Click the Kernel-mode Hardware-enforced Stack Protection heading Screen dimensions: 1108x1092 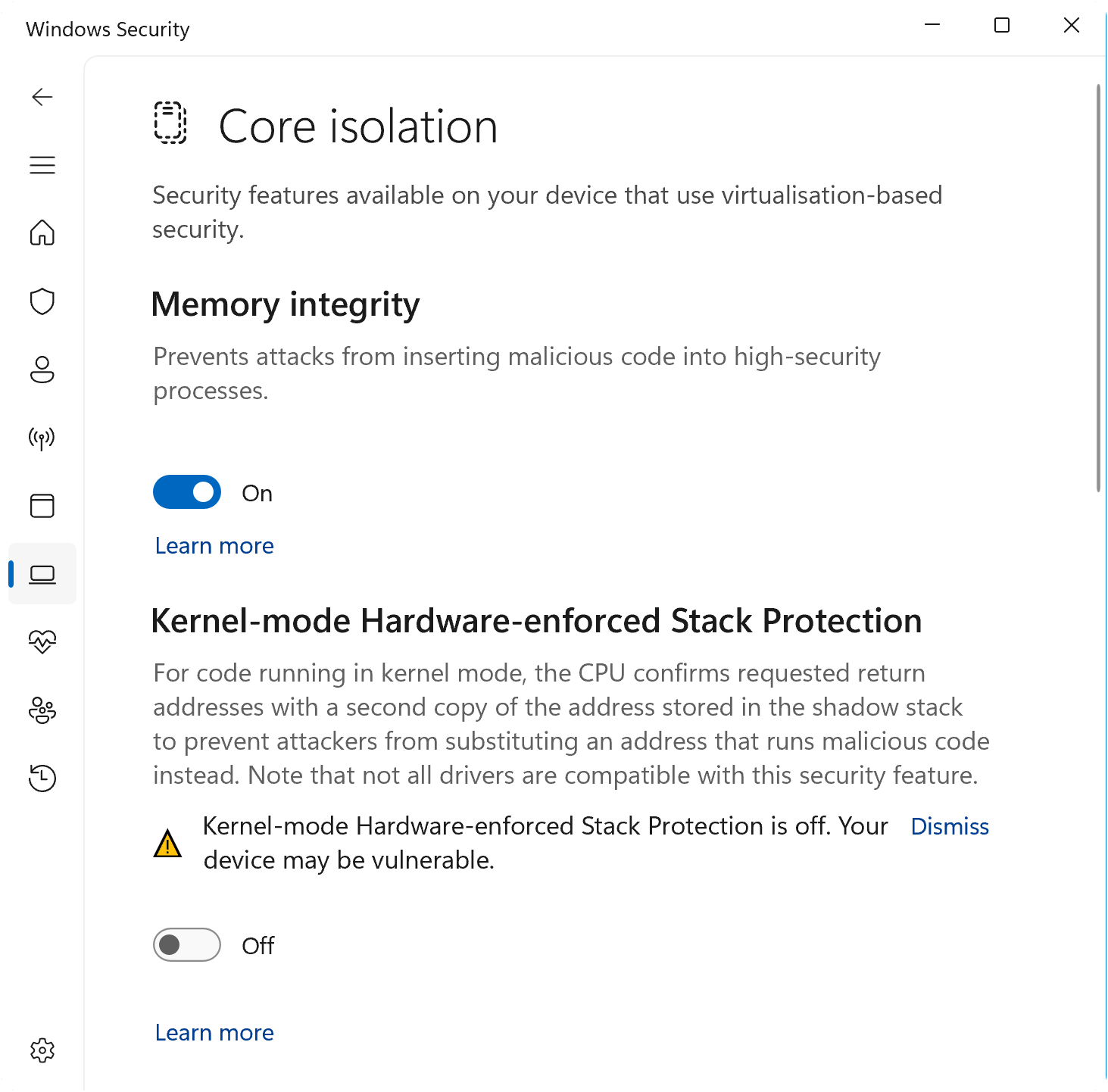tap(536, 621)
